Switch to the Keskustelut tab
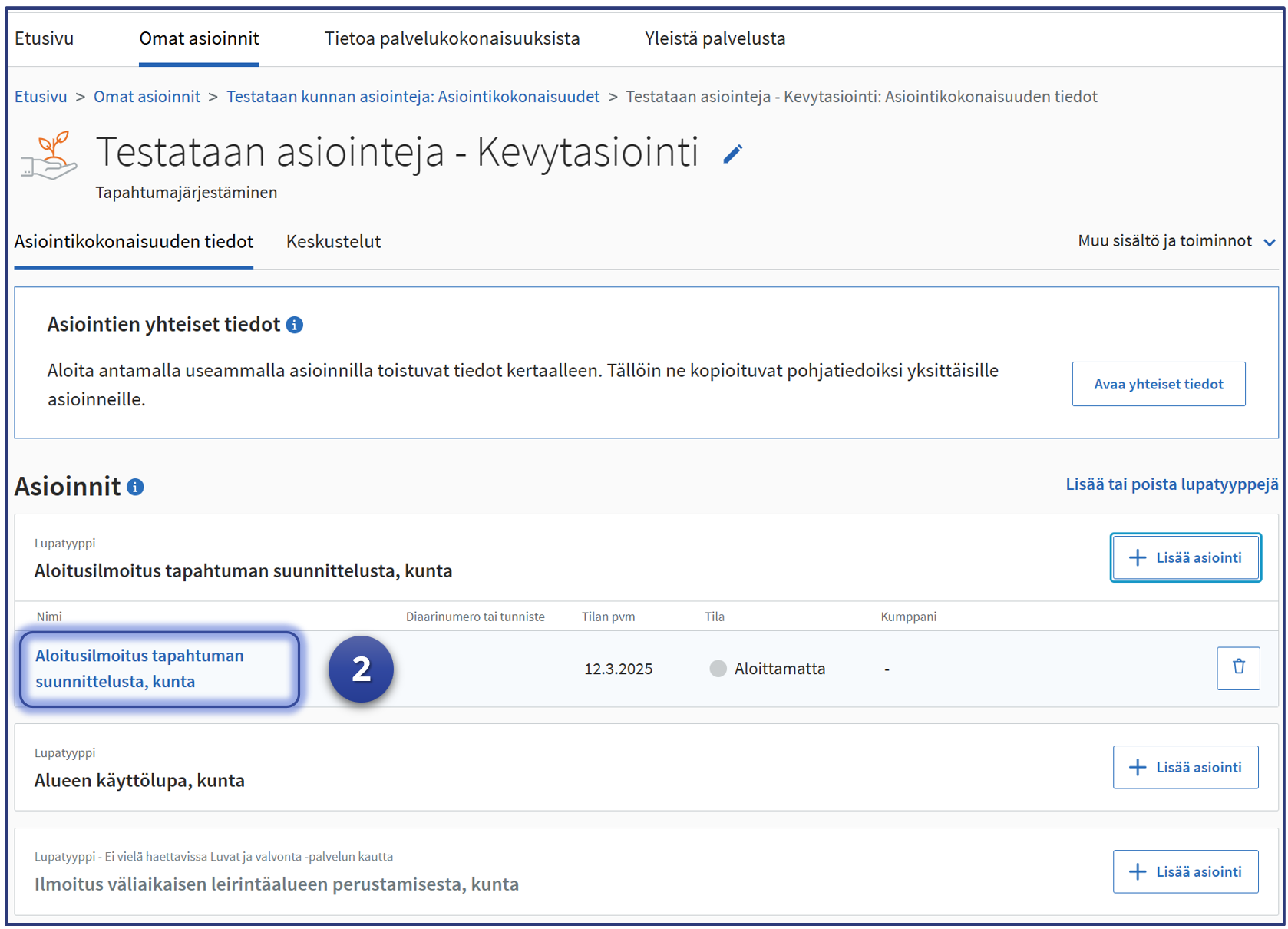This screenshot has width=1288, height=929. point(333,242)
